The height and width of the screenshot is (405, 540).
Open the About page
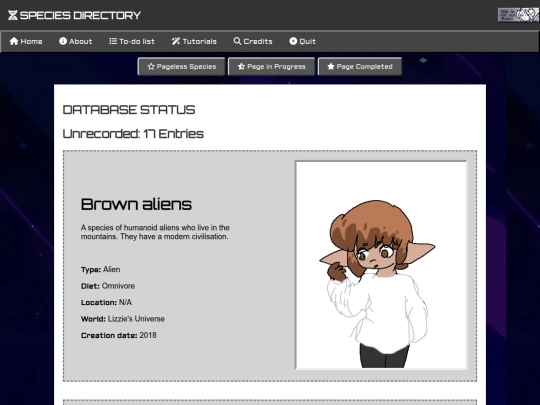pyautogui.click(x=75, y=41)
